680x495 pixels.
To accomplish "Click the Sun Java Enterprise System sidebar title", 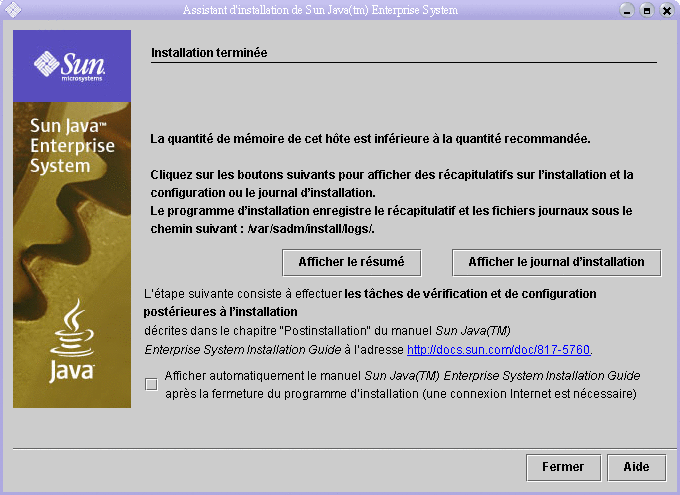I will coord(72,146).
